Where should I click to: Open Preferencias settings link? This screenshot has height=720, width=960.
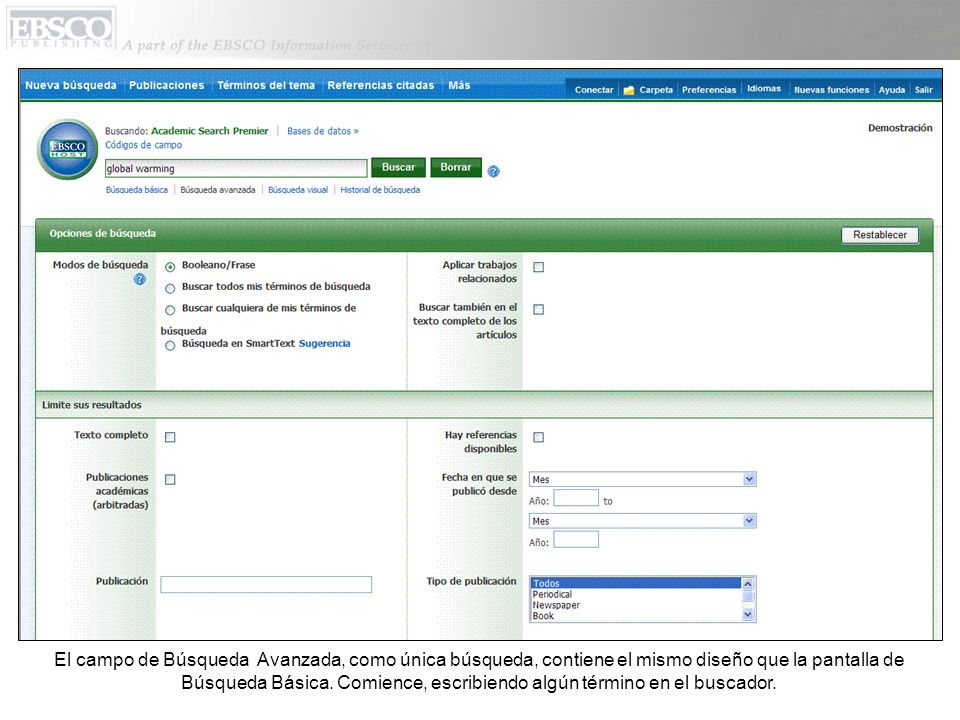point(709,90)
